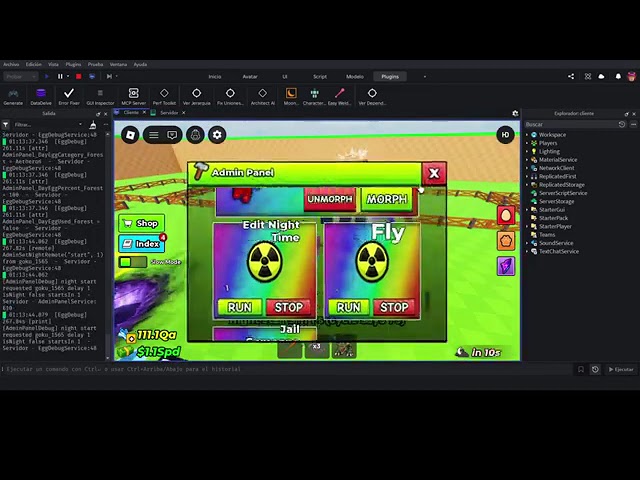Image resolution: width=640 pixels, height=480 pixels.
Task: Click the command bar input field
Action: click(x=287, y=369)
